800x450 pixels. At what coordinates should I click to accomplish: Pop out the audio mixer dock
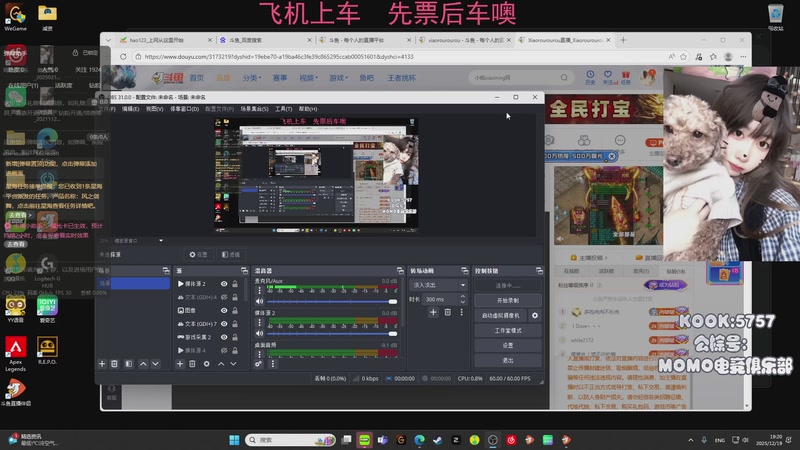(400, 270)
